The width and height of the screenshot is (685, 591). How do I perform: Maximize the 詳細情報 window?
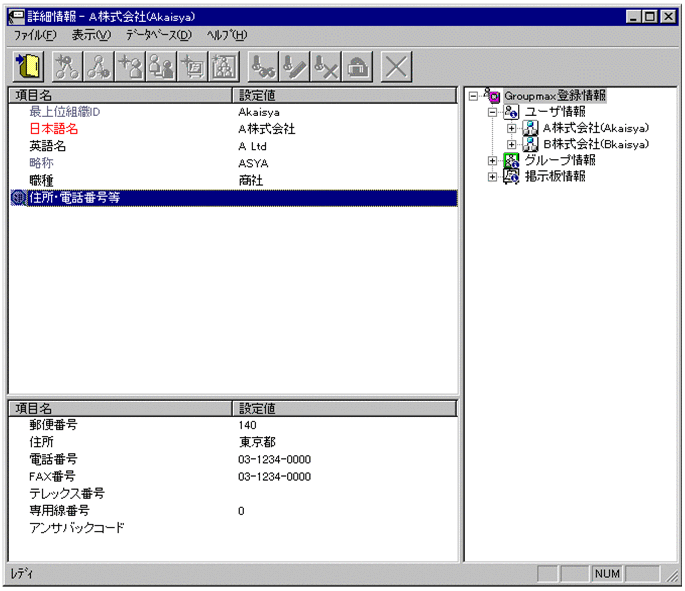tap(650, 17)
